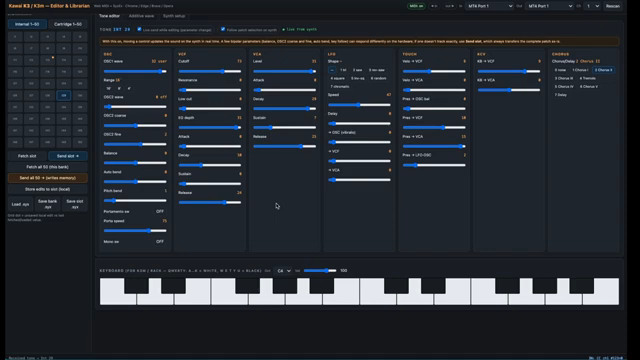Toggle the Mono sw OFF switch
The width and height of the screenshot is (640, 360).
pos(160,242)
